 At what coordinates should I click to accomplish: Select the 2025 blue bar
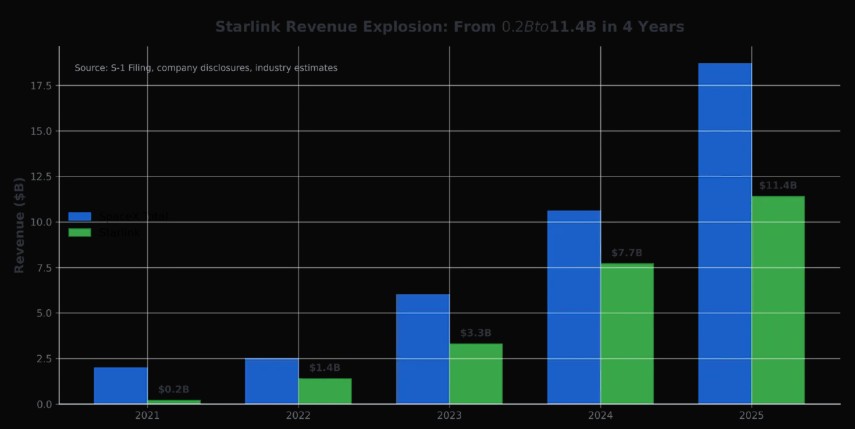pos(725,233)
